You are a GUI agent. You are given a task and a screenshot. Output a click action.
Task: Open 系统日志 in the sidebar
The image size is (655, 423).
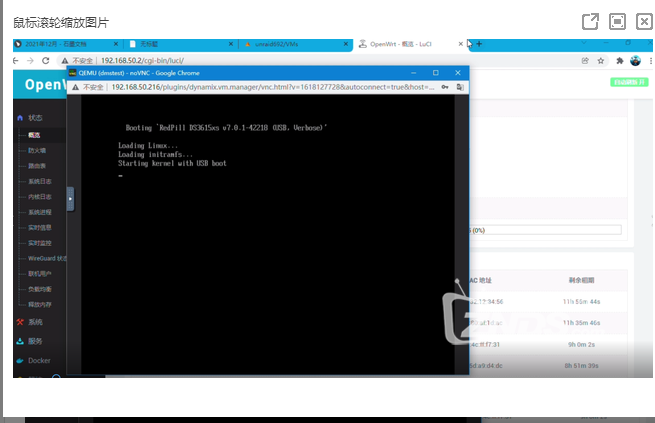pos(40,182)
